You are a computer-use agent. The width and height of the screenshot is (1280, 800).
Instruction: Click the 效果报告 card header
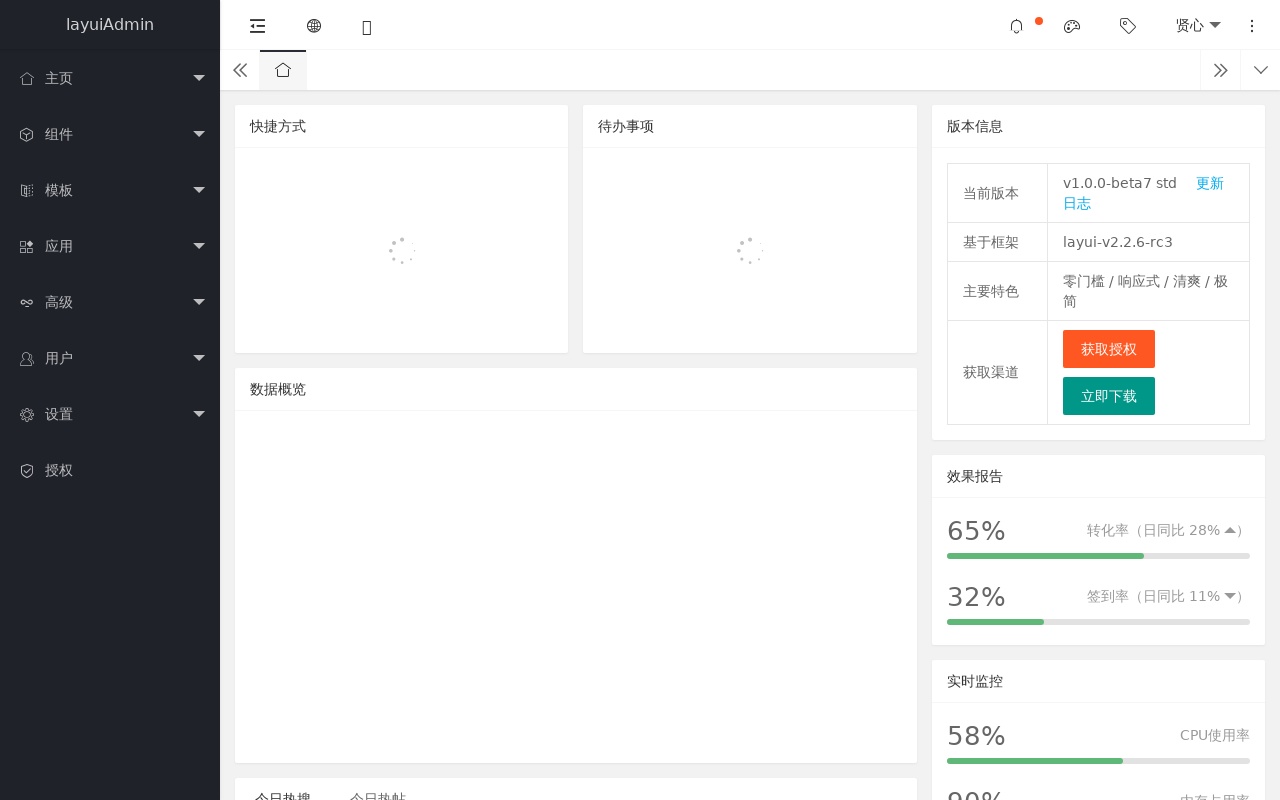coord(1098,476)
